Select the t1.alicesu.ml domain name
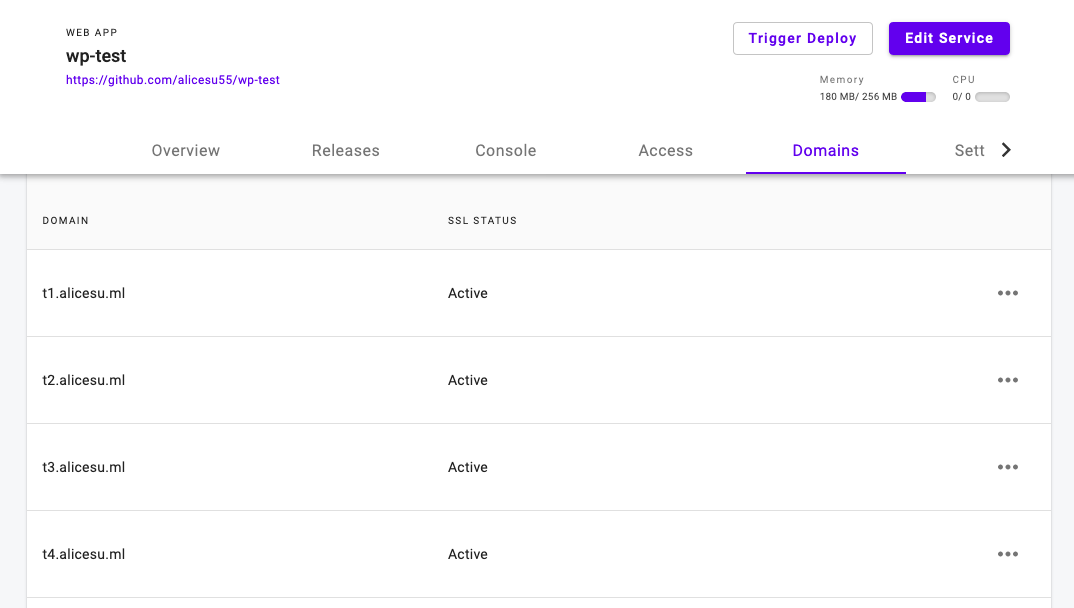 click(x=84, y=293)
